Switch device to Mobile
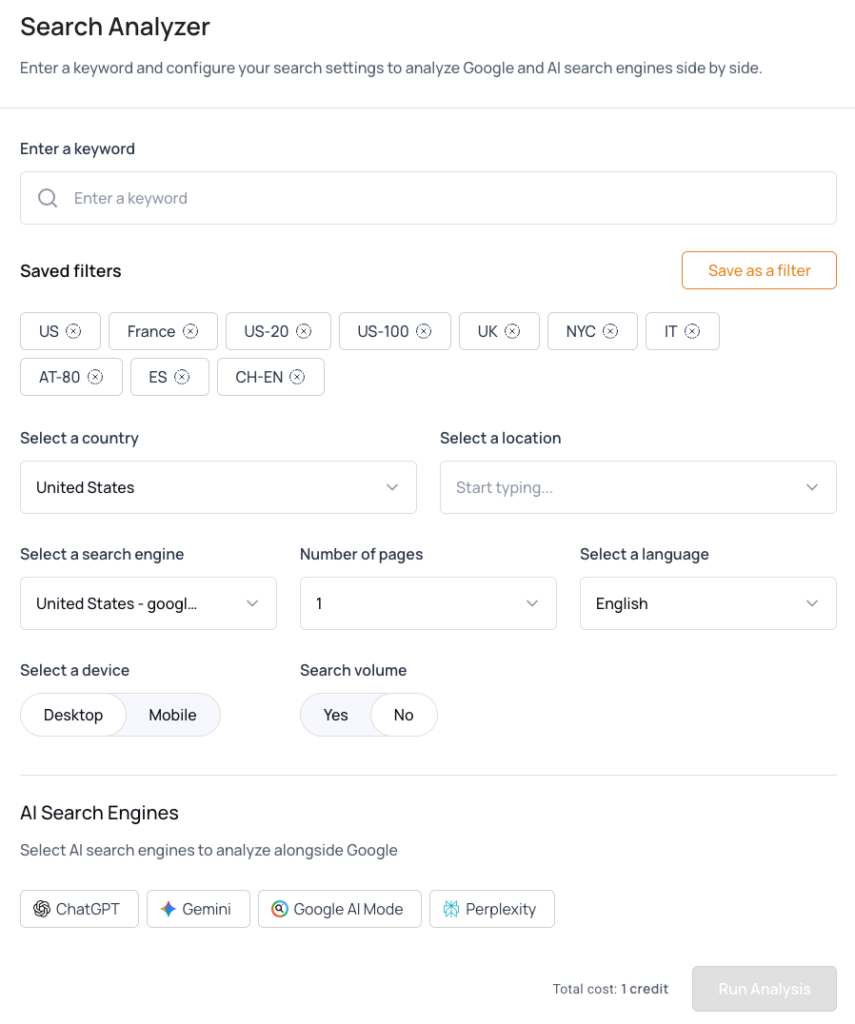Image resolution: width=855 pixels, height=1024 pixels. coord(172,715)
